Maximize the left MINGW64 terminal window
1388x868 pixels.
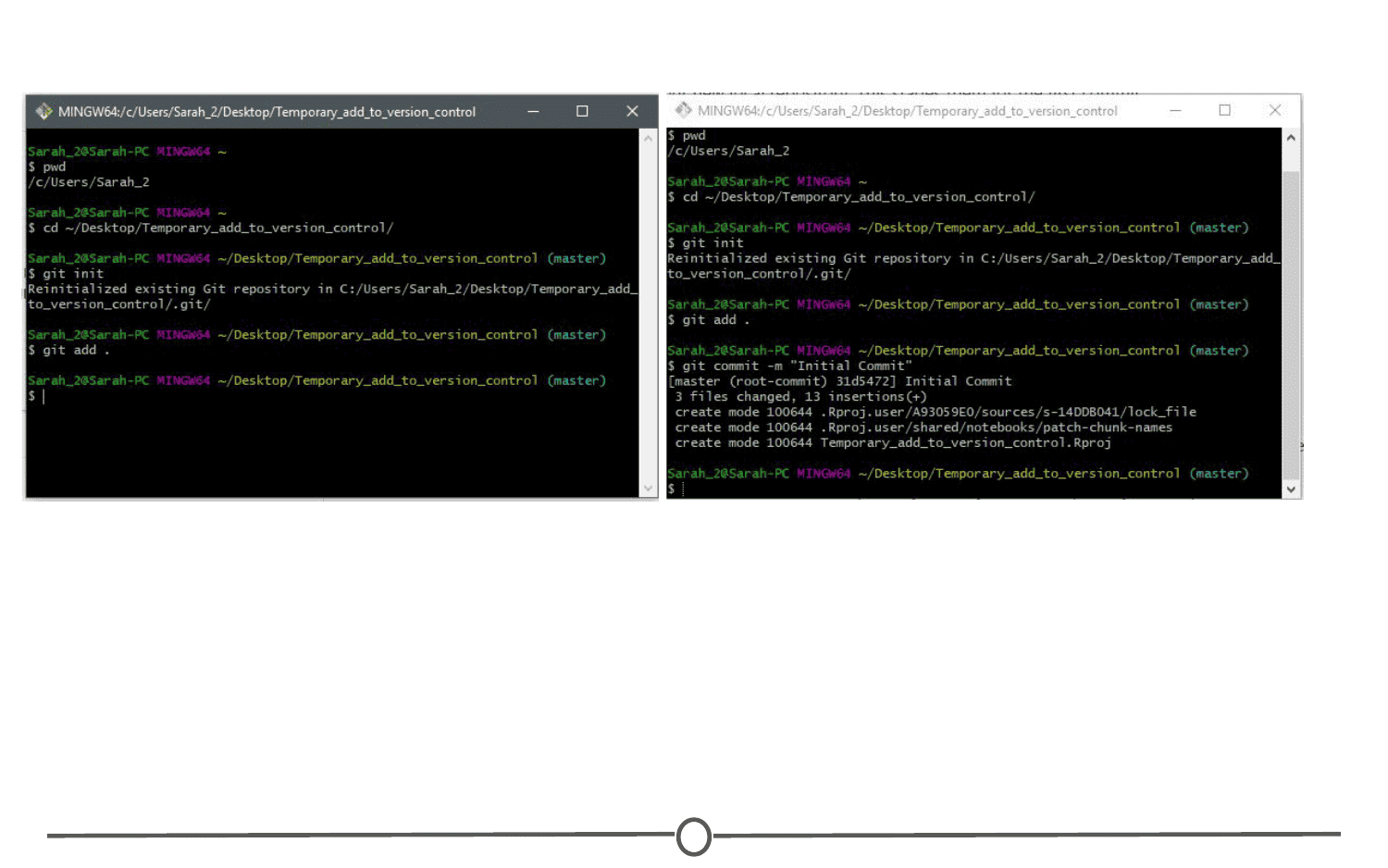tap(582, 111)
